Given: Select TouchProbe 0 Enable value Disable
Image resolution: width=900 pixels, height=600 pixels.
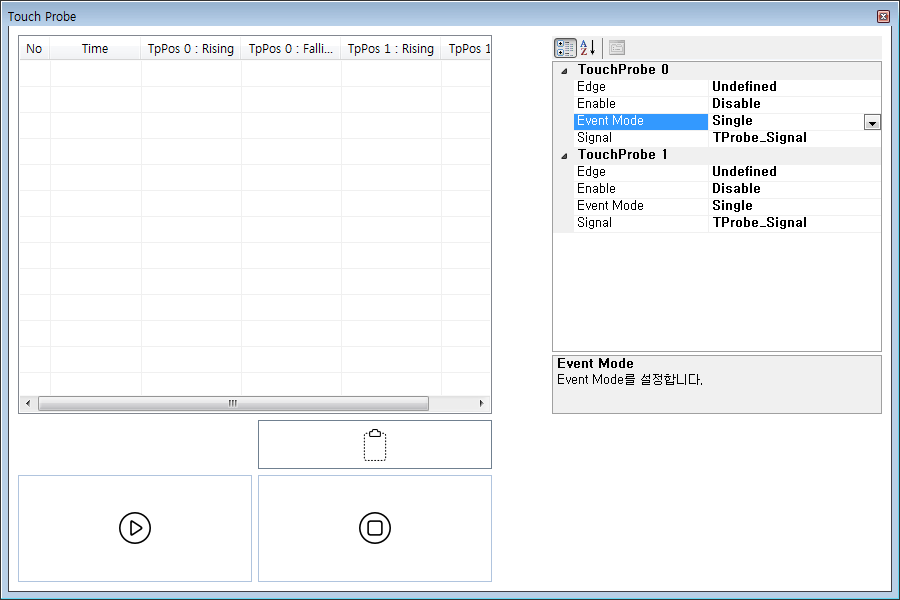Looking at the screenshot, I should pos(736,104).
